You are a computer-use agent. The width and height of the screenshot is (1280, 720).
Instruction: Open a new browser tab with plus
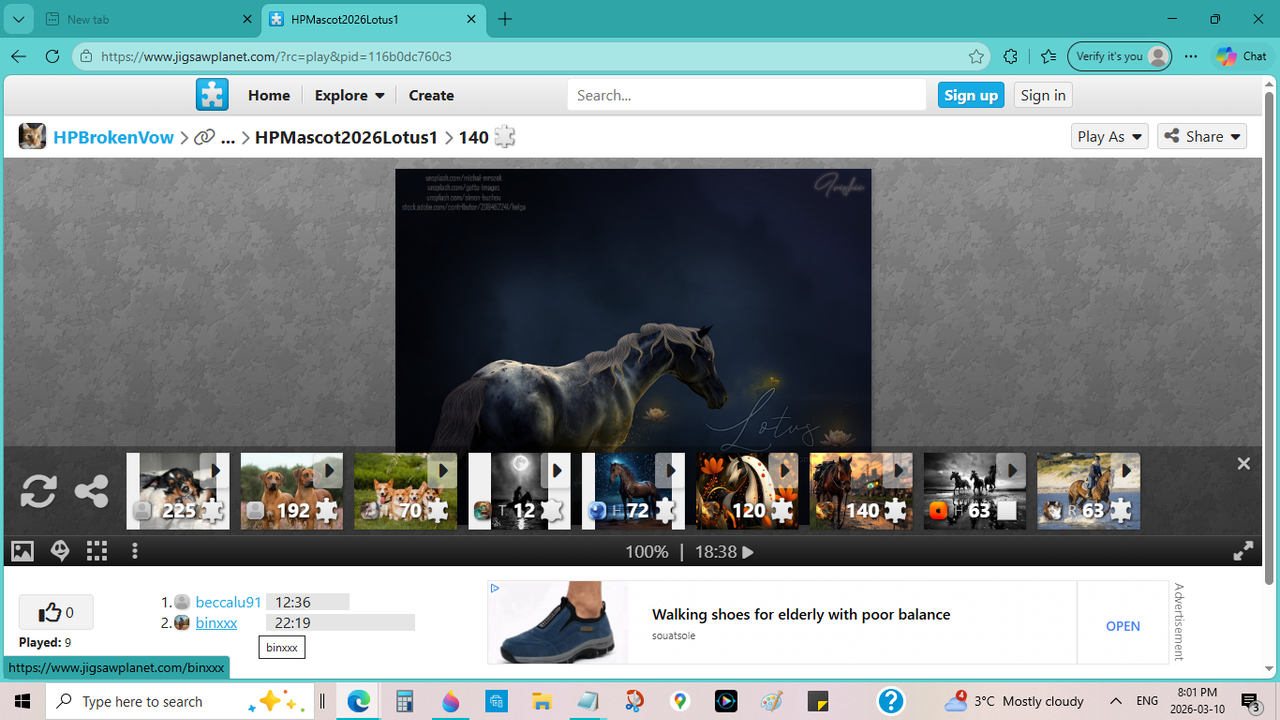505,19
